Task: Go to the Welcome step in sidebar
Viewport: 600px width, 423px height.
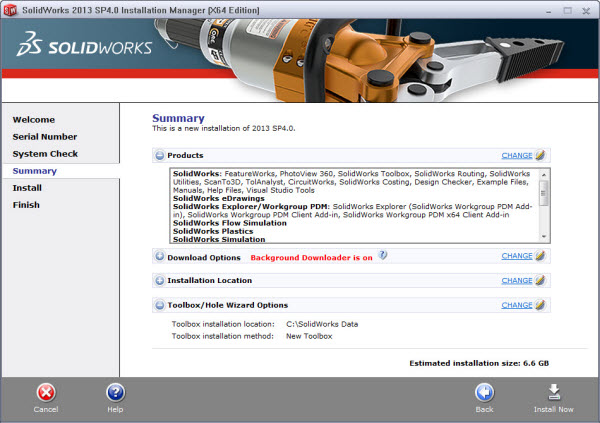Action: [34, 120]
